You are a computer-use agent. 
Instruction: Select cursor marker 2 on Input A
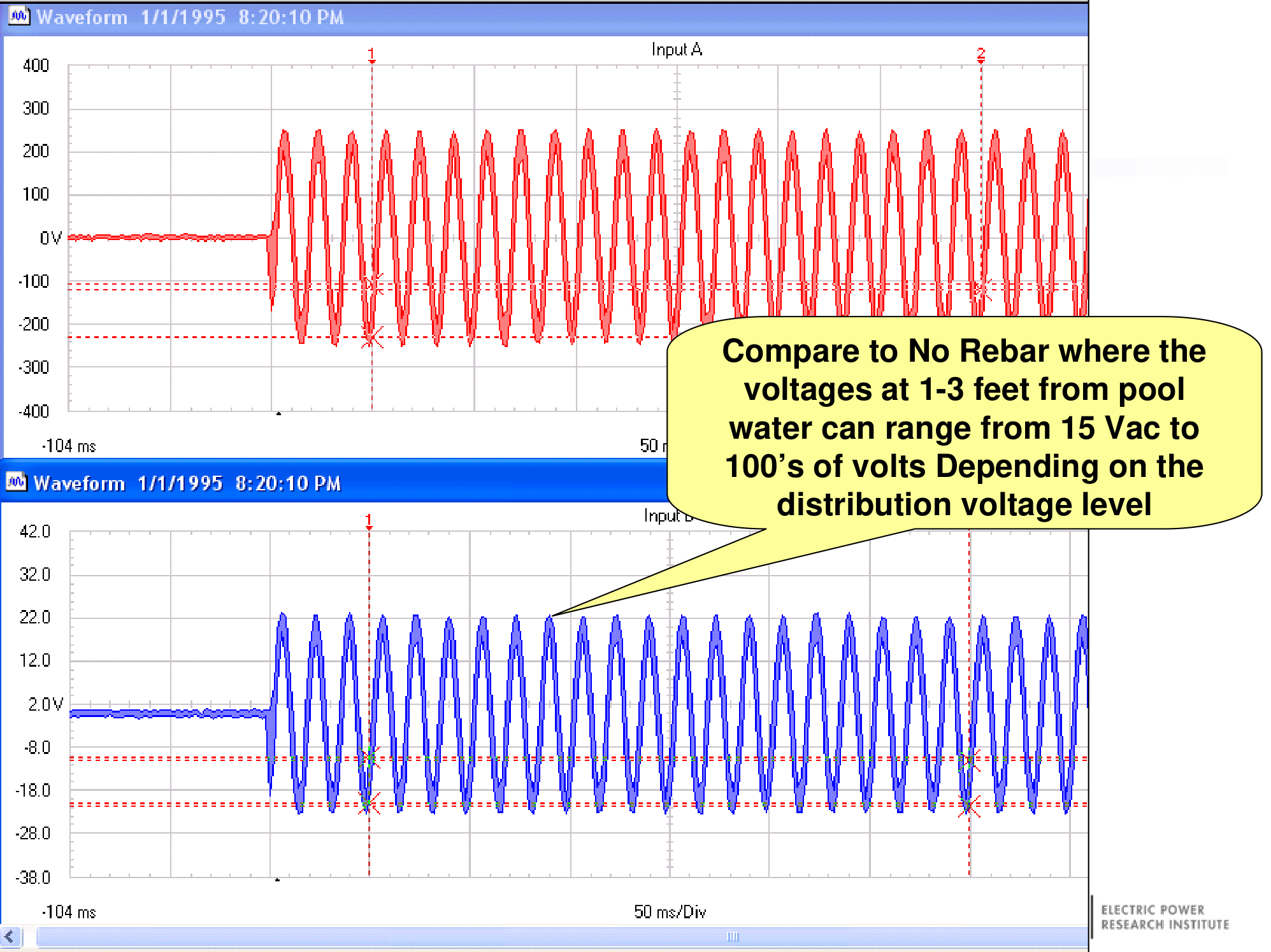(980, 55)
